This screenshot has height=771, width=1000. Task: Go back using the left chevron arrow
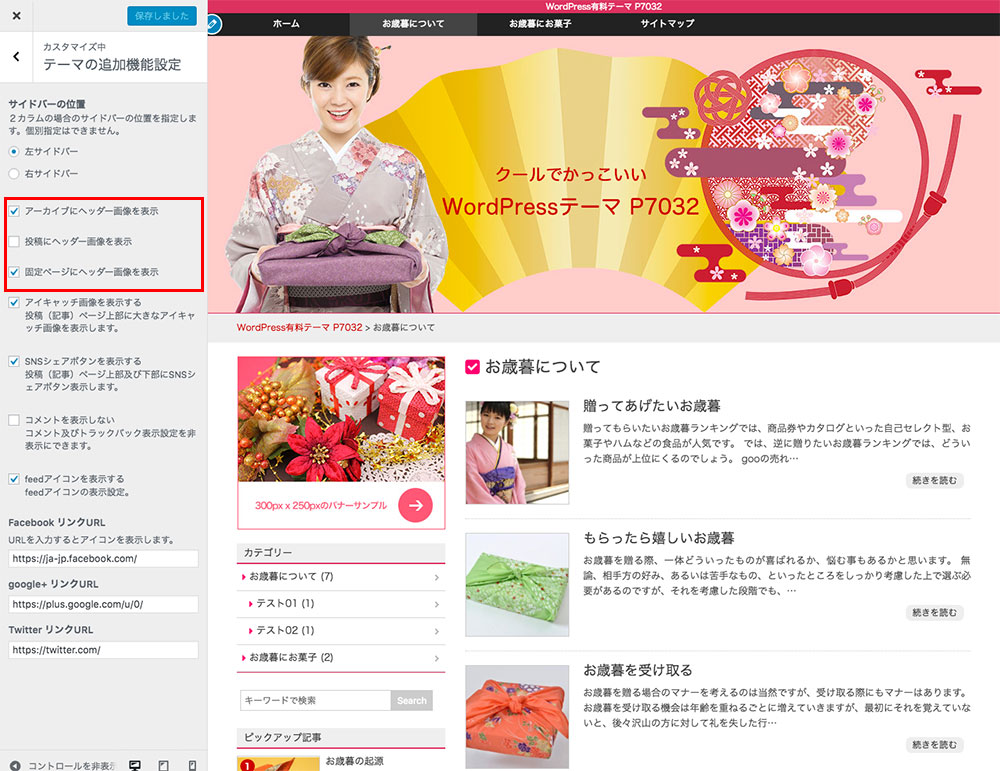17,57
